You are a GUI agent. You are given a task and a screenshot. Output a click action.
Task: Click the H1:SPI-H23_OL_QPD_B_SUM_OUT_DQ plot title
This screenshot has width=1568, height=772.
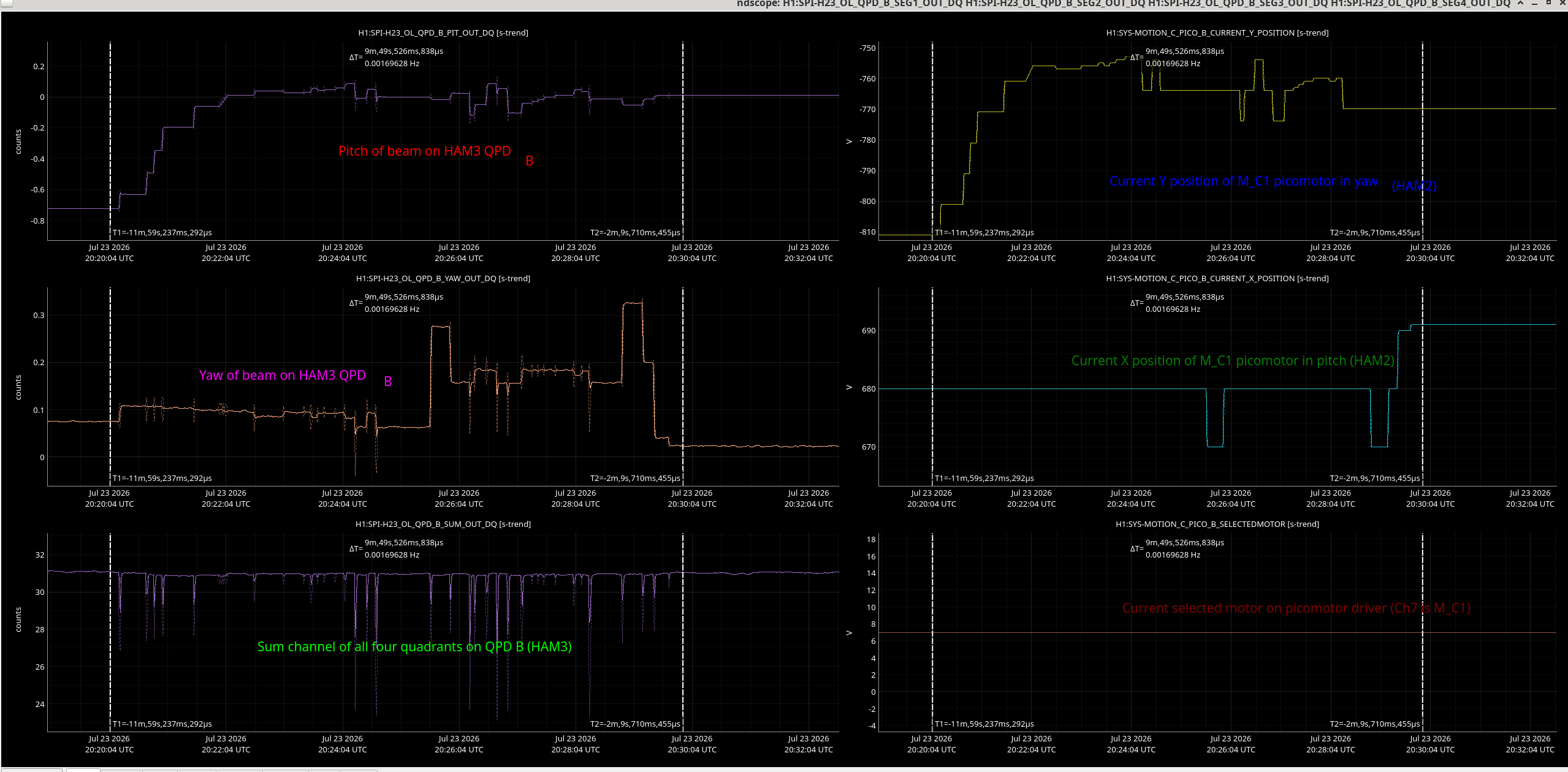click(443, 524)
